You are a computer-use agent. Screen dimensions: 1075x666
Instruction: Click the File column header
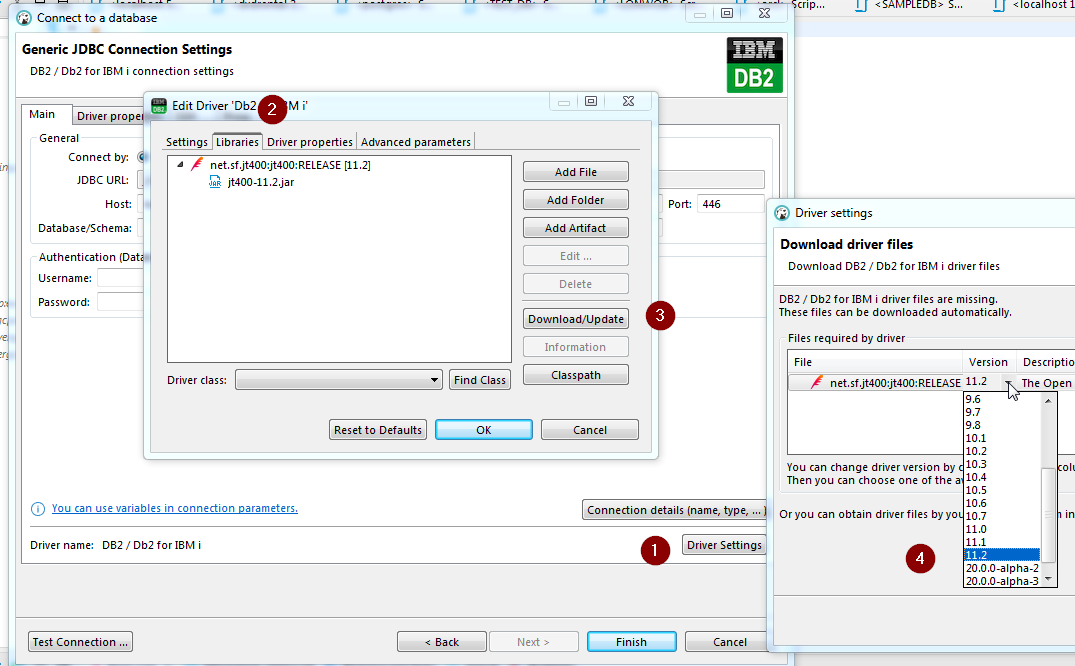tap(875, 362)
